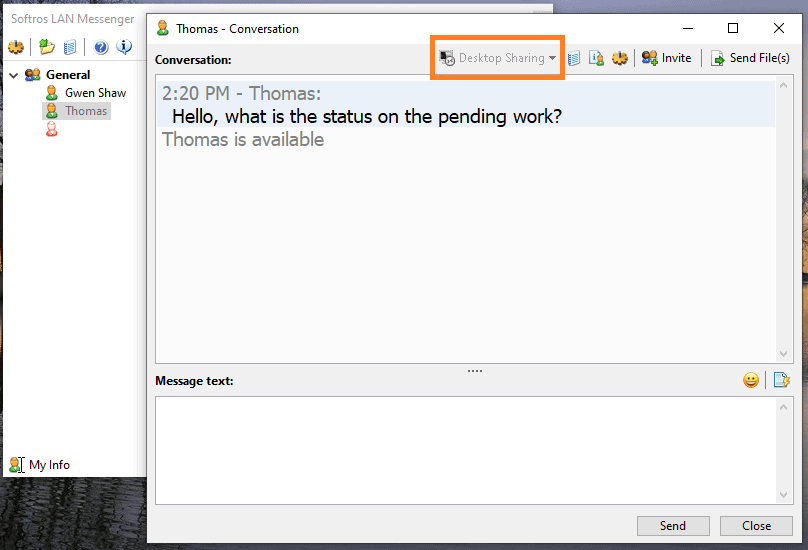Open settings gear in Conversation toolbar

[619, 58]
